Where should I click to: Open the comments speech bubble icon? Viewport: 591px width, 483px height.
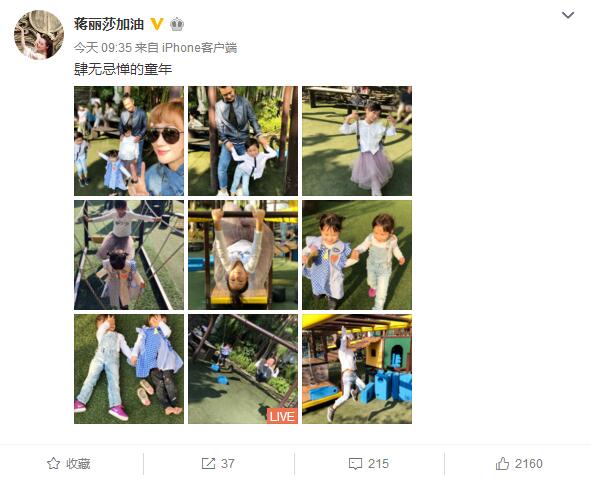pyautogui.click(x=355, y=464)
